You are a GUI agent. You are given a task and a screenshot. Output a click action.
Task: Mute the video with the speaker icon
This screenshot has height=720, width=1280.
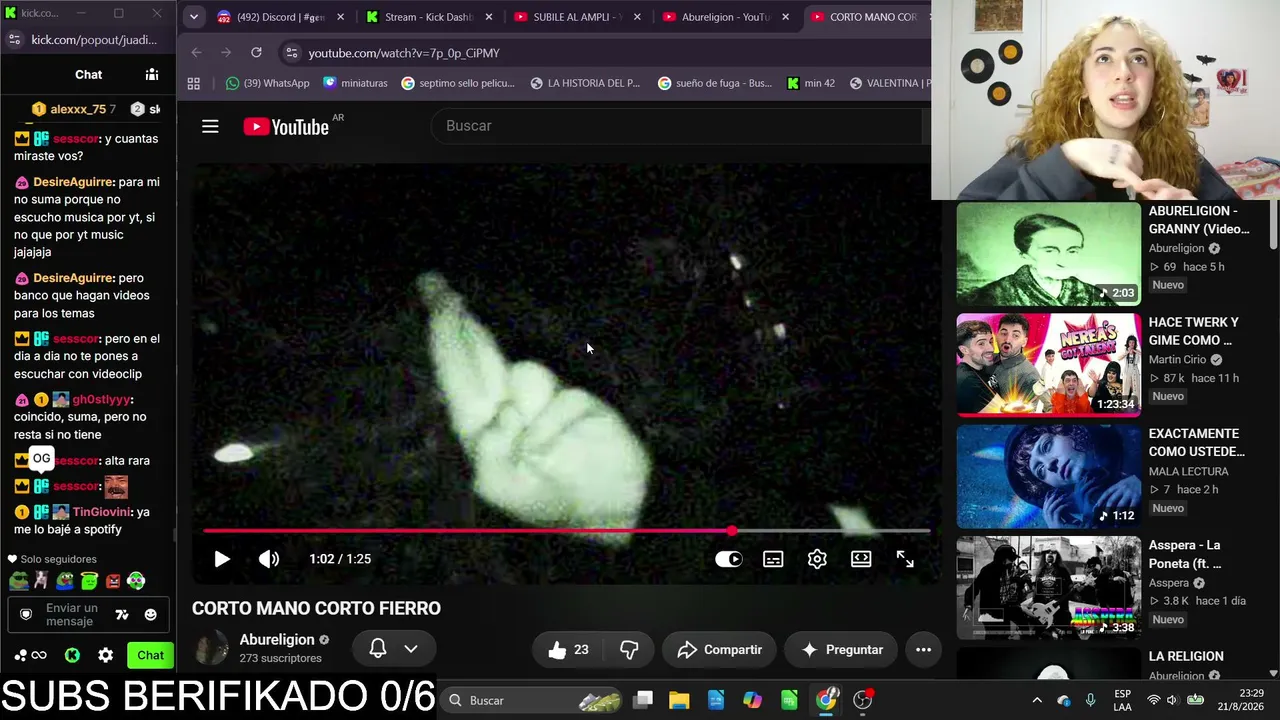click(x=269, y=559)
